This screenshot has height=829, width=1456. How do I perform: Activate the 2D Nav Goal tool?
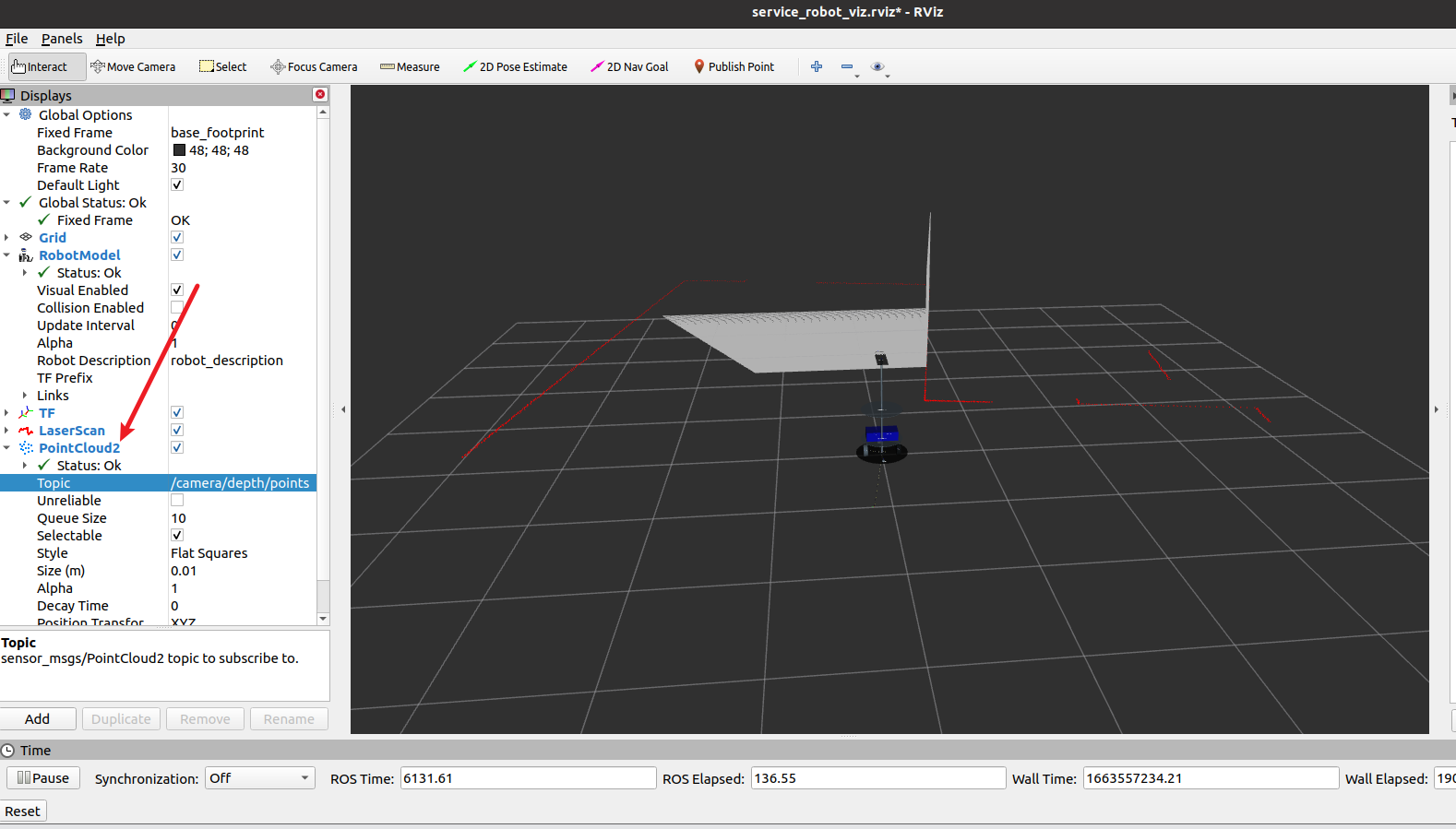point(629,66)
